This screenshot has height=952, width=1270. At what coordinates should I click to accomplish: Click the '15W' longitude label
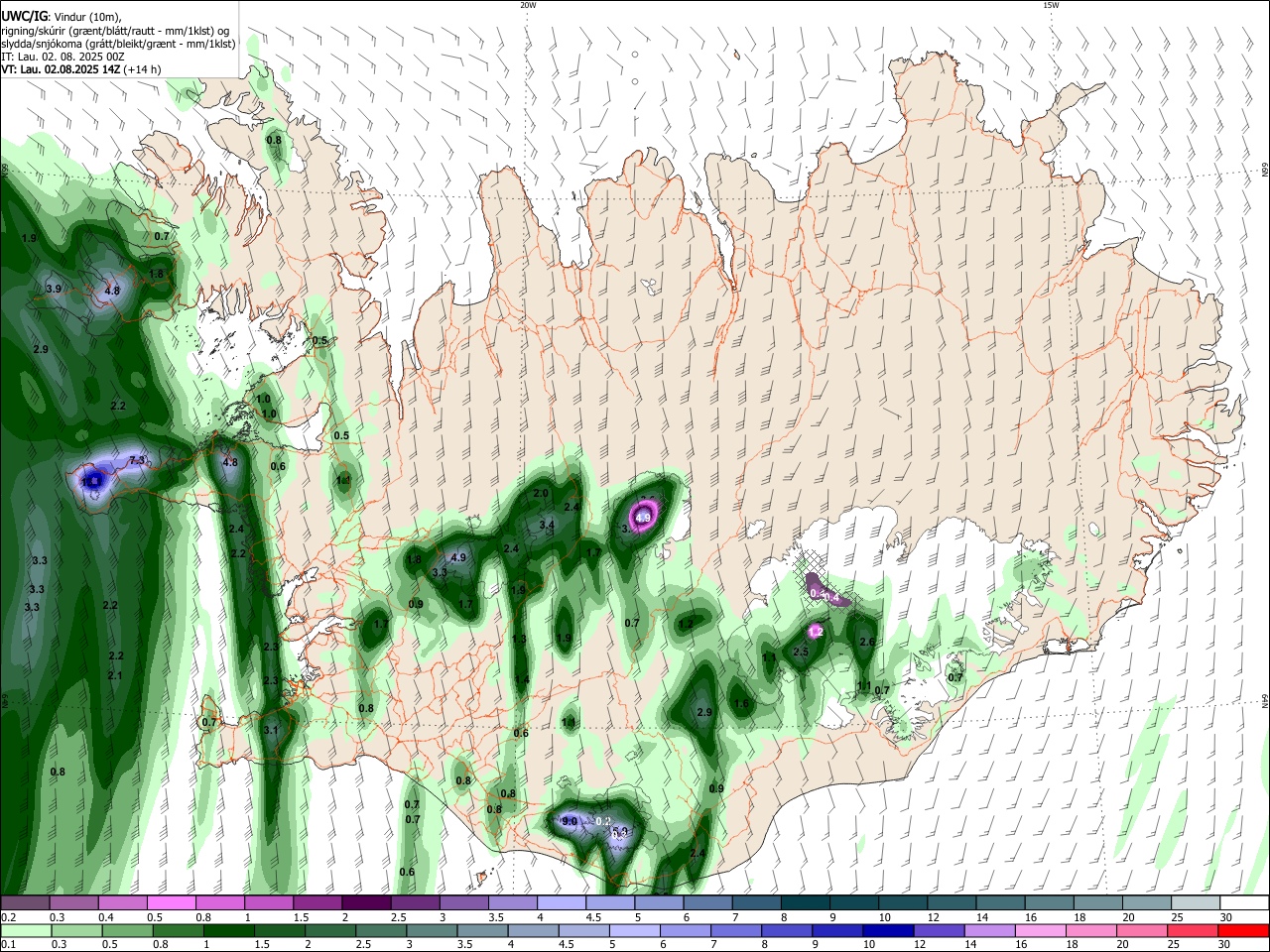point(1052,5)
